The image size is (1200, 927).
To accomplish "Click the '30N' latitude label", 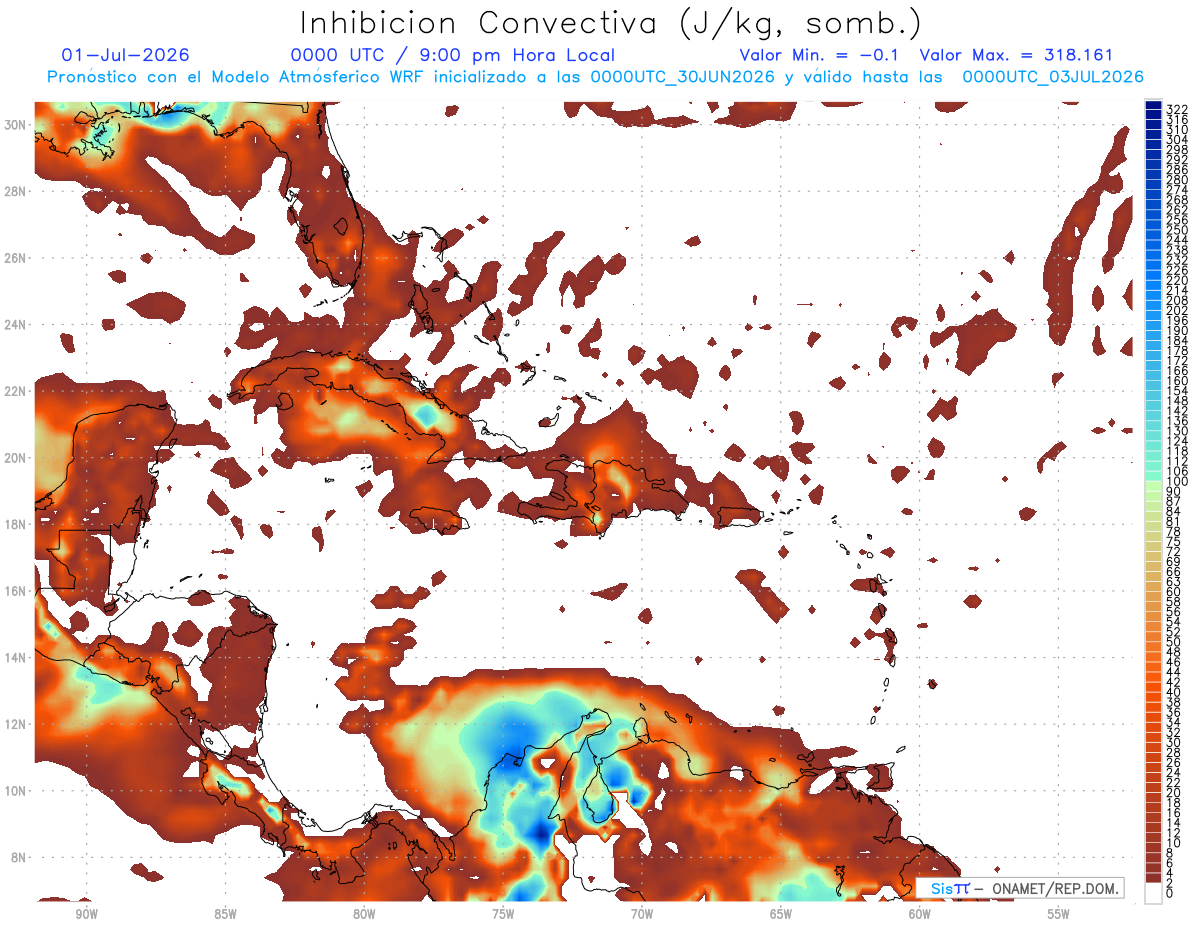I will [17, 124].
